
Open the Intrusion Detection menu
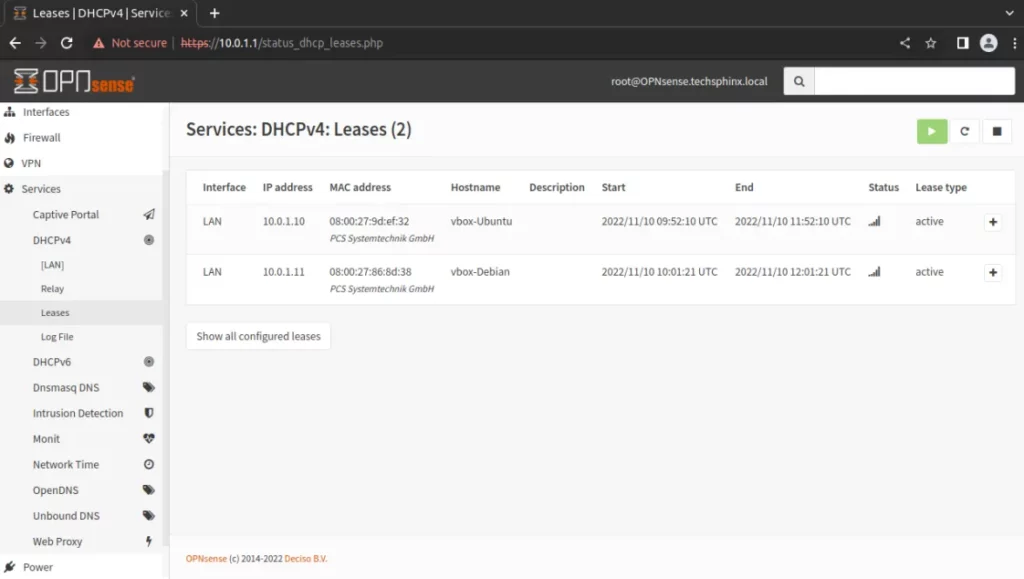click(x=78, y=413)
